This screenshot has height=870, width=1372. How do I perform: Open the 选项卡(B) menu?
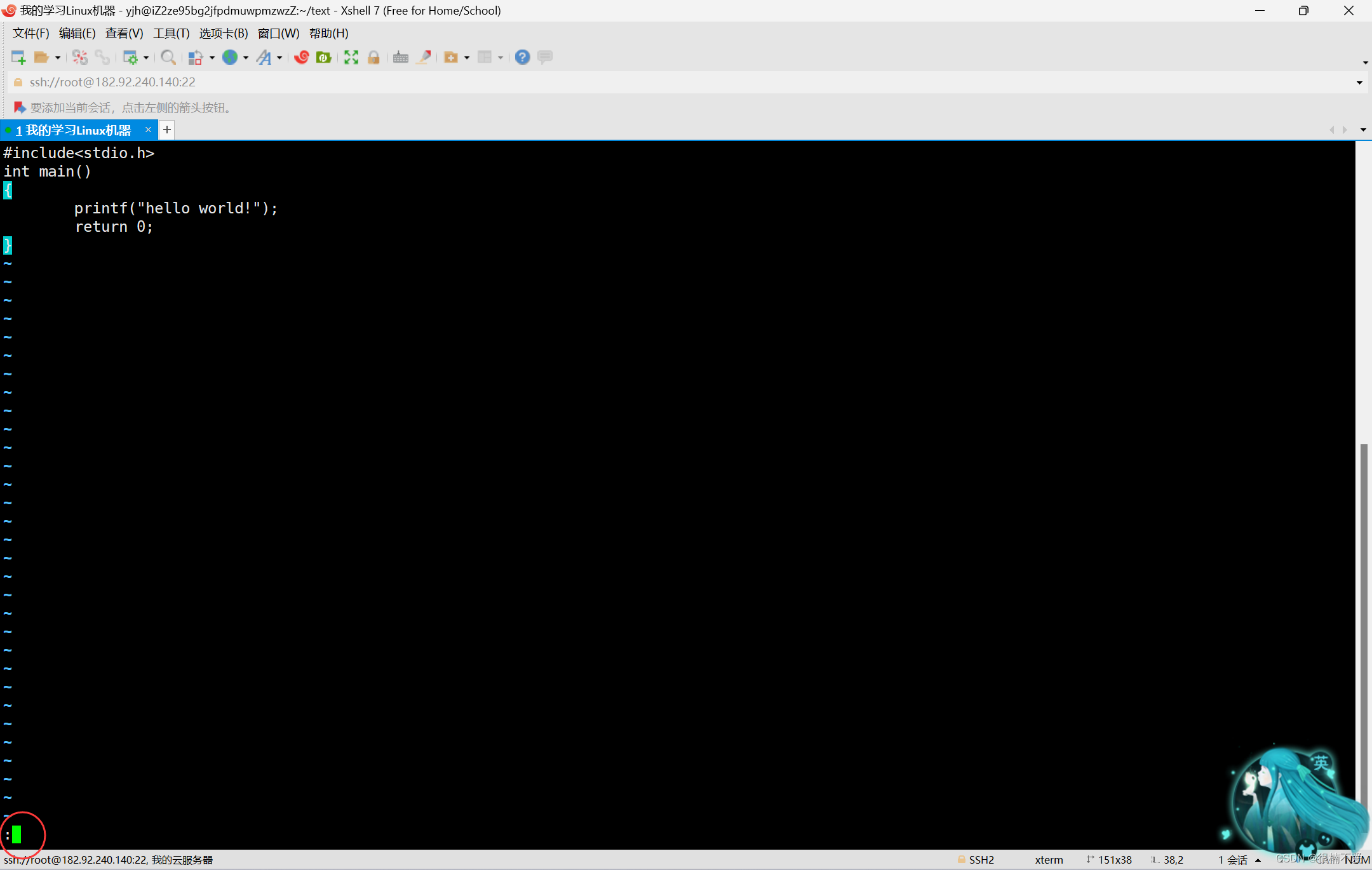coord(224,34)
